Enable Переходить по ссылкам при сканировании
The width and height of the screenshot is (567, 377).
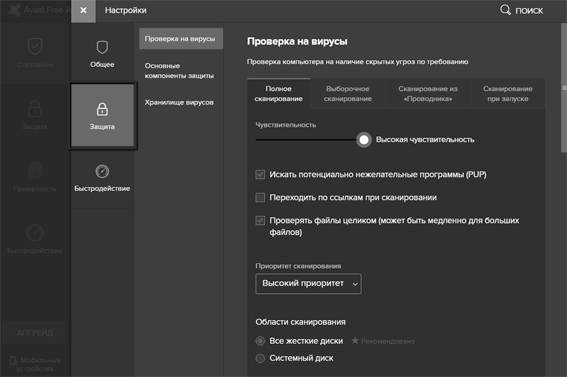260,197
